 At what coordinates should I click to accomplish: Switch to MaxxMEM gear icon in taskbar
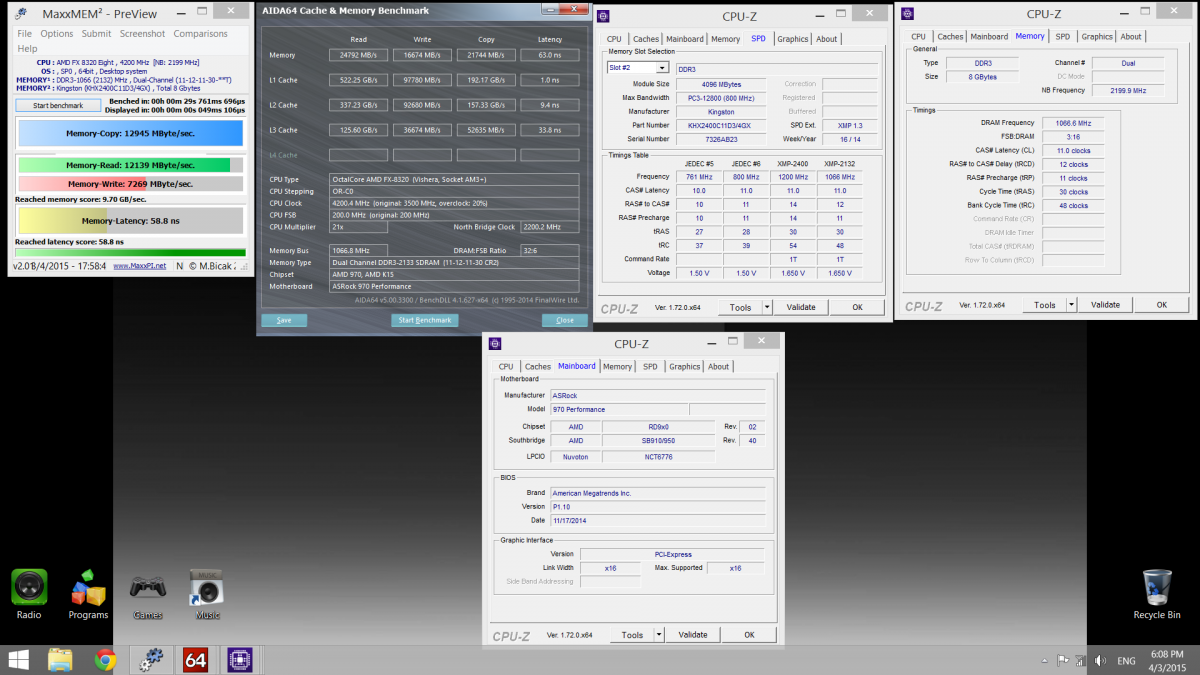point(151,660)
